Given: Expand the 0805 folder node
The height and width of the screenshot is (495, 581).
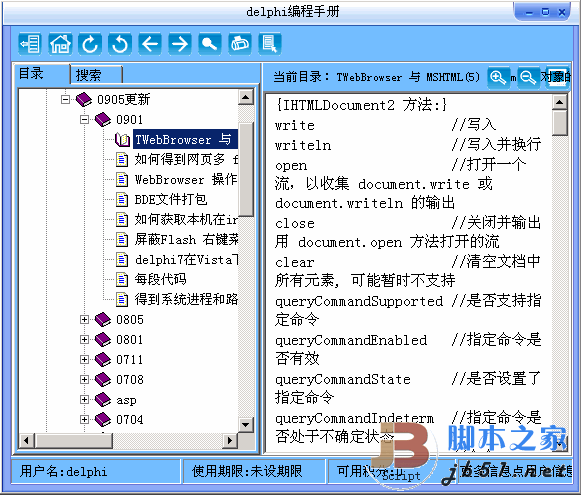Looking at the screenshot, I should coord(84,319).
